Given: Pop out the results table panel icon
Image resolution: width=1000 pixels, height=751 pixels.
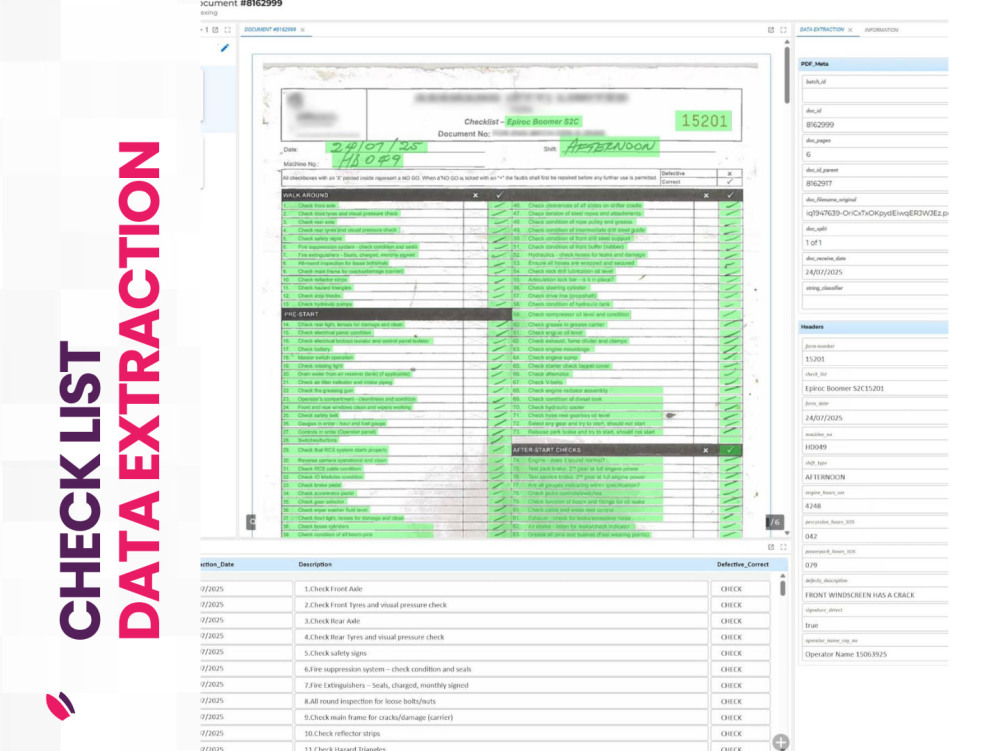Looking at the screenshot, I should point(771,547).
